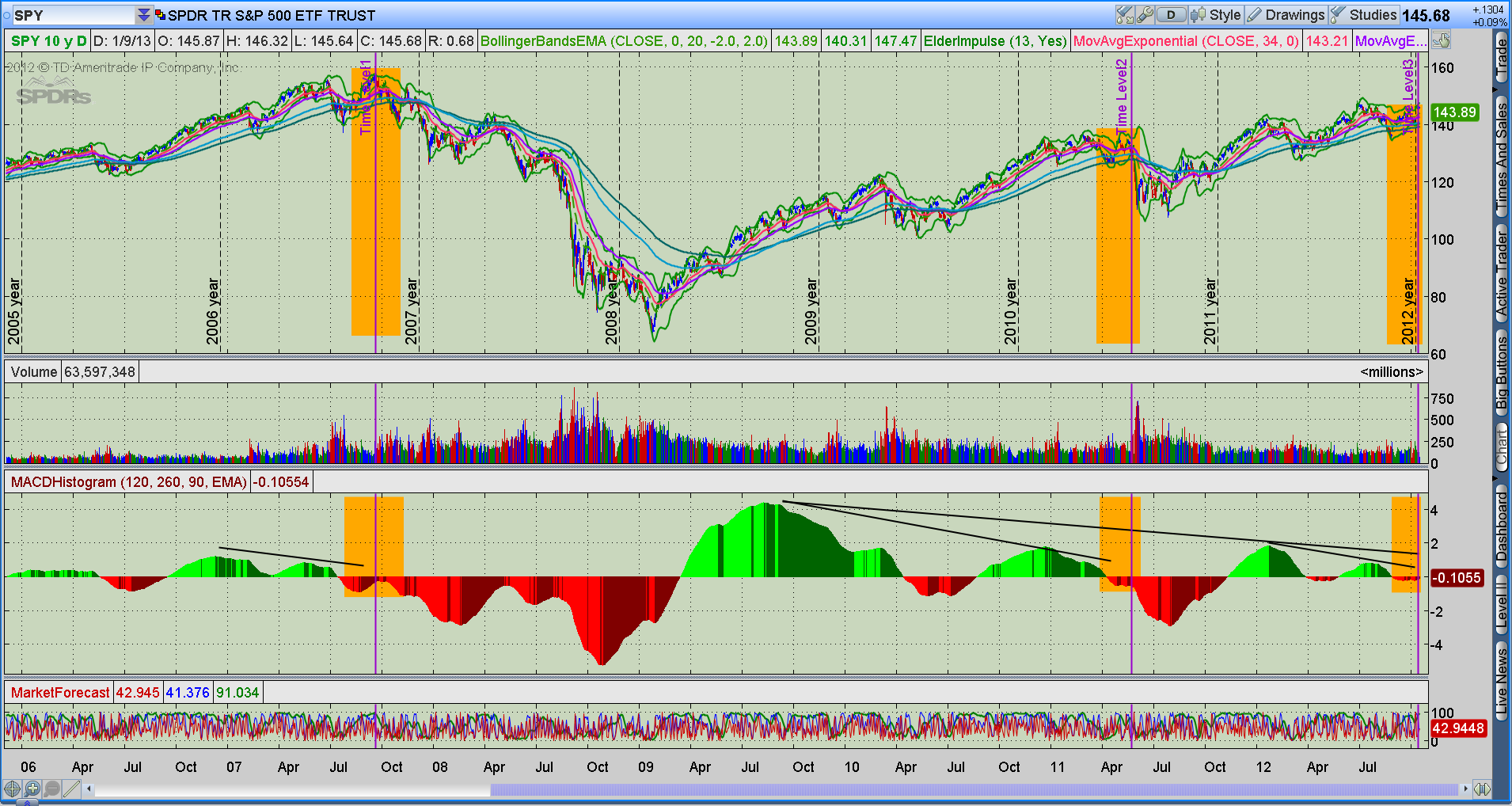Click the 'R: 0.68' range readout
This screenshot has height=806, width=1512.
point(450,41)
